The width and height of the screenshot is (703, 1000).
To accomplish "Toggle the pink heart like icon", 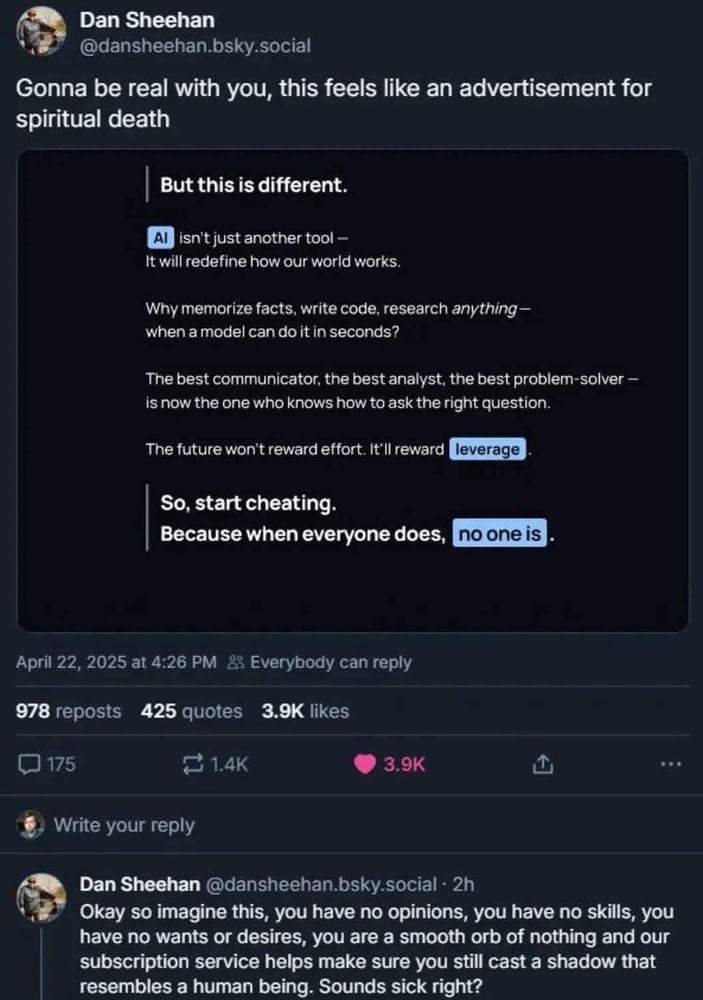I will [365, 764].
